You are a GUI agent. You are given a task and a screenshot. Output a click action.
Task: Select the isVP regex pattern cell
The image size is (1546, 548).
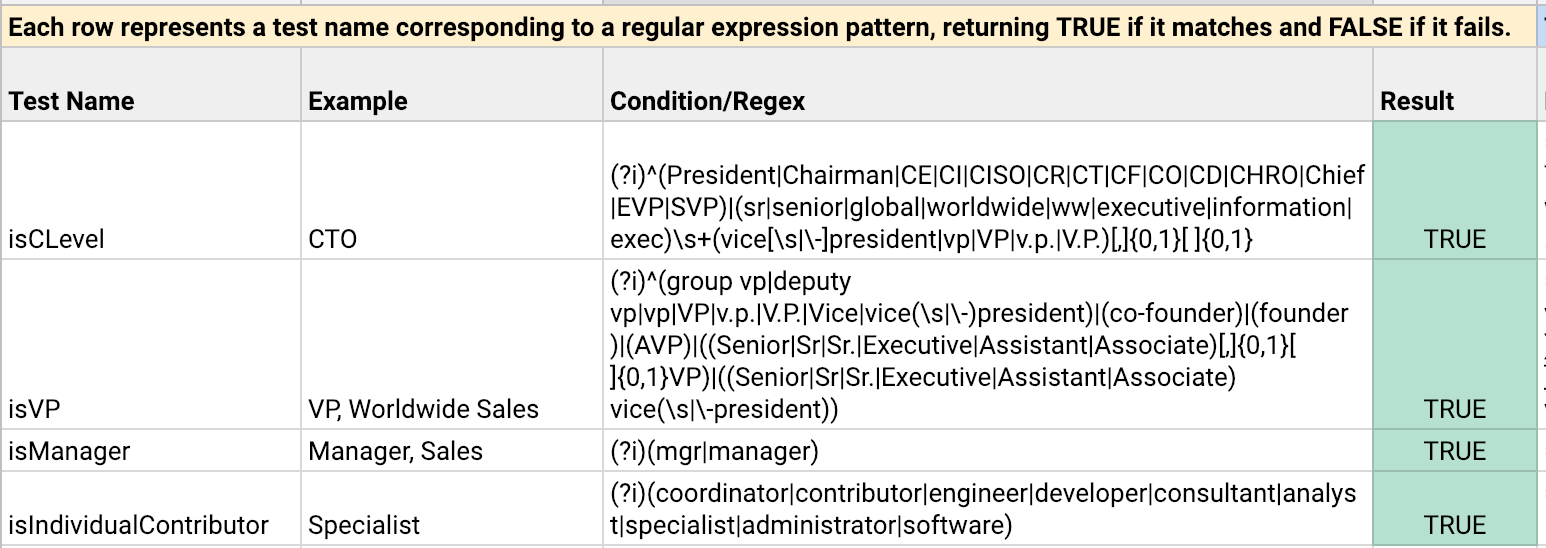point(980,345)
